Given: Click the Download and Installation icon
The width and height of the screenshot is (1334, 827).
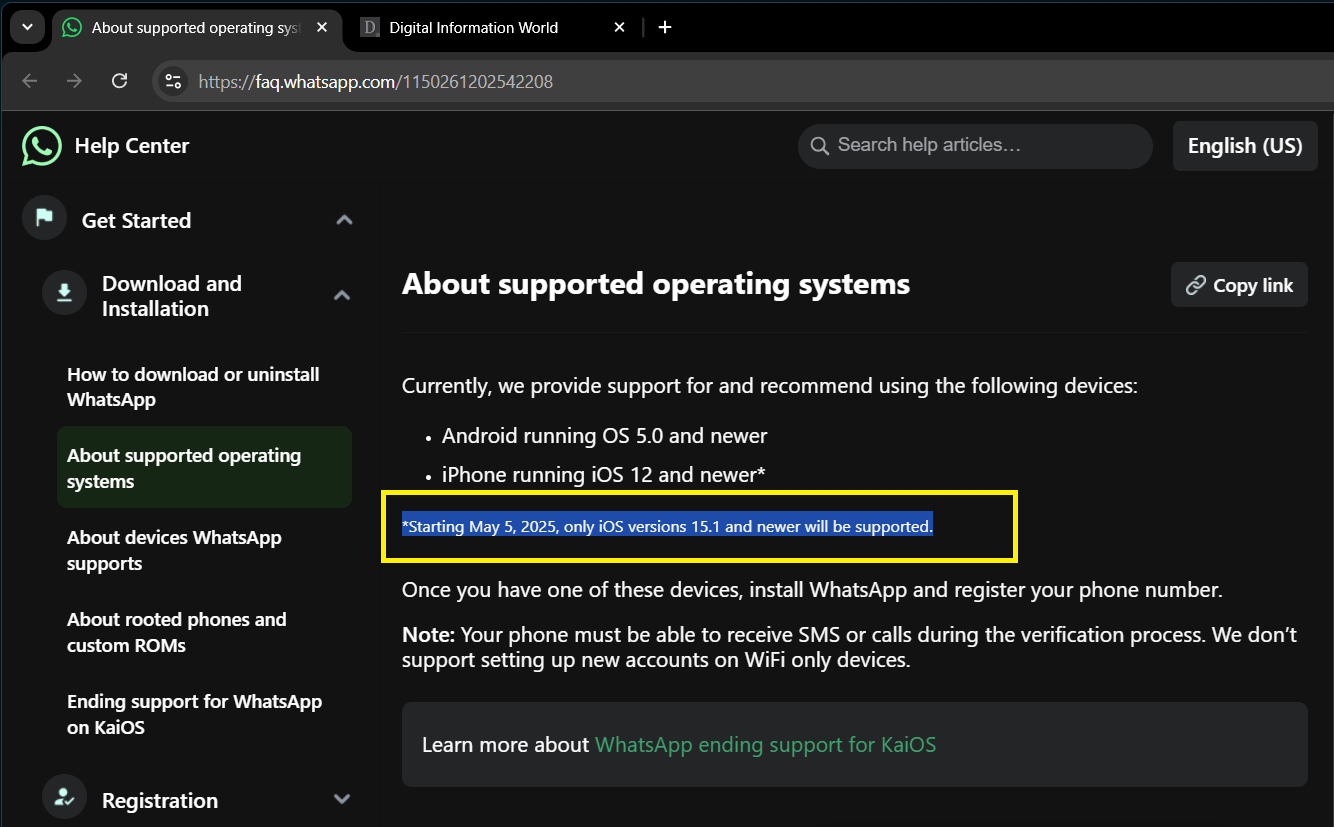Looking at the screenshot, I should tap(64, 292).
